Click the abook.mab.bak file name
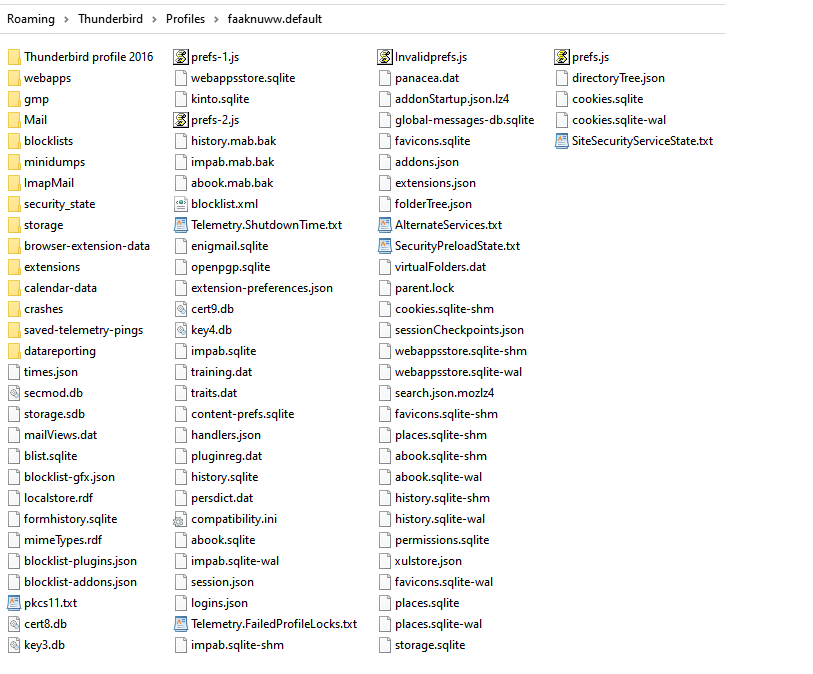Screen dimensions: 813x674 click(232, 183)
